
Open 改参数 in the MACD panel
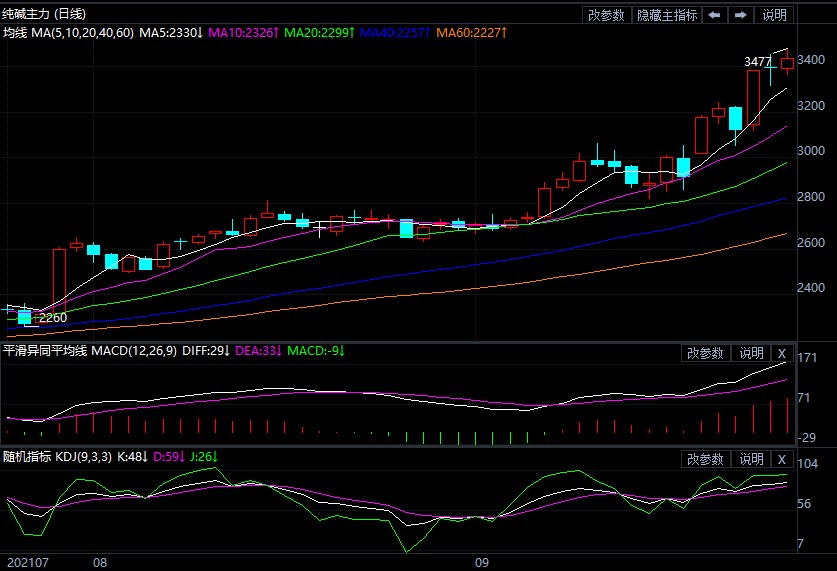[x=705, y=353]
